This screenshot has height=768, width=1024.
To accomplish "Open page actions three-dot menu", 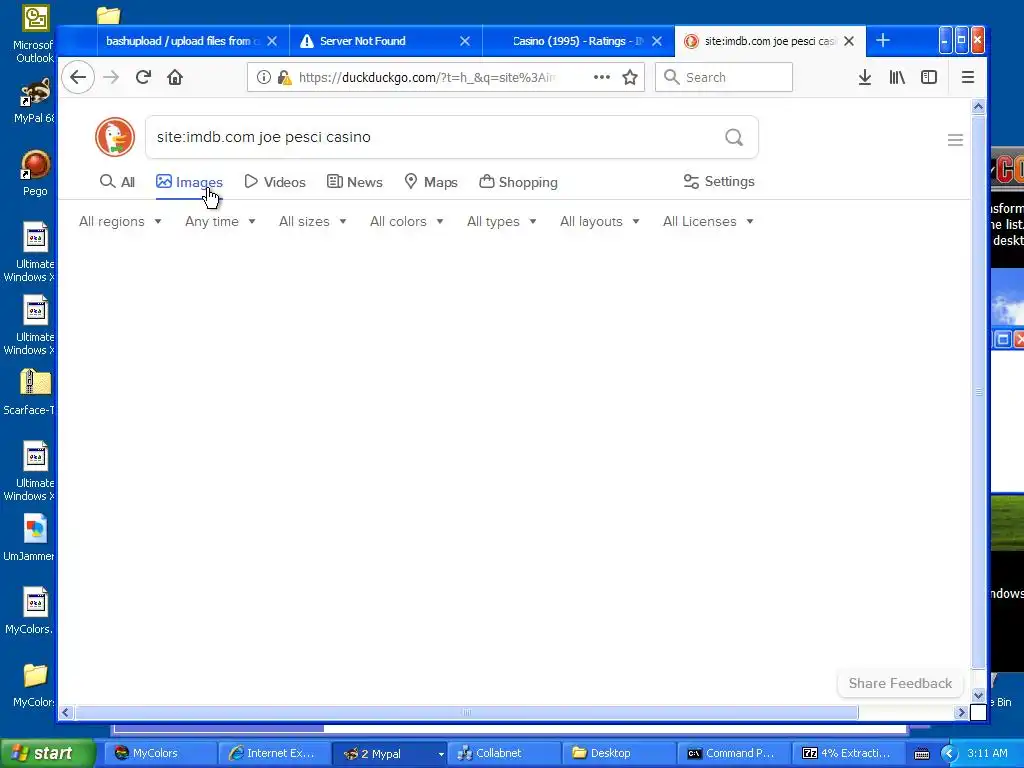I will tap(601, 77).
